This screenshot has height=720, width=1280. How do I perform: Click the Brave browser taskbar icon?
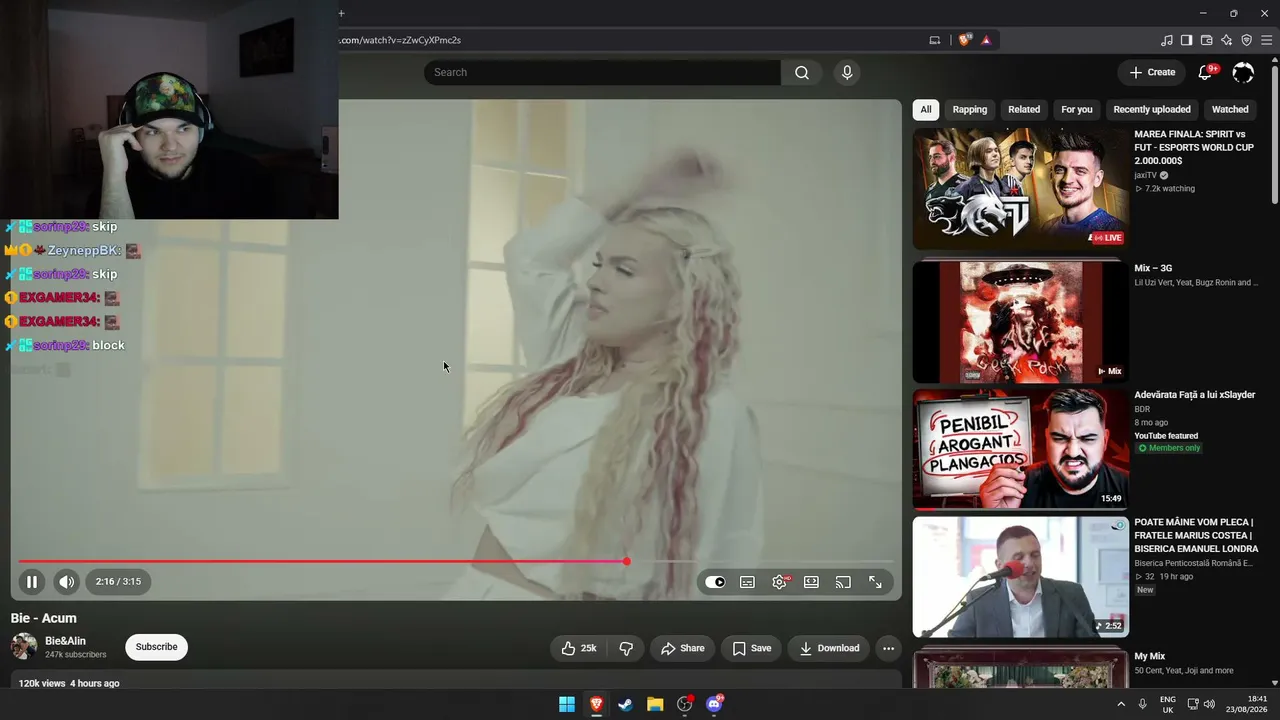tap(597, 704)
